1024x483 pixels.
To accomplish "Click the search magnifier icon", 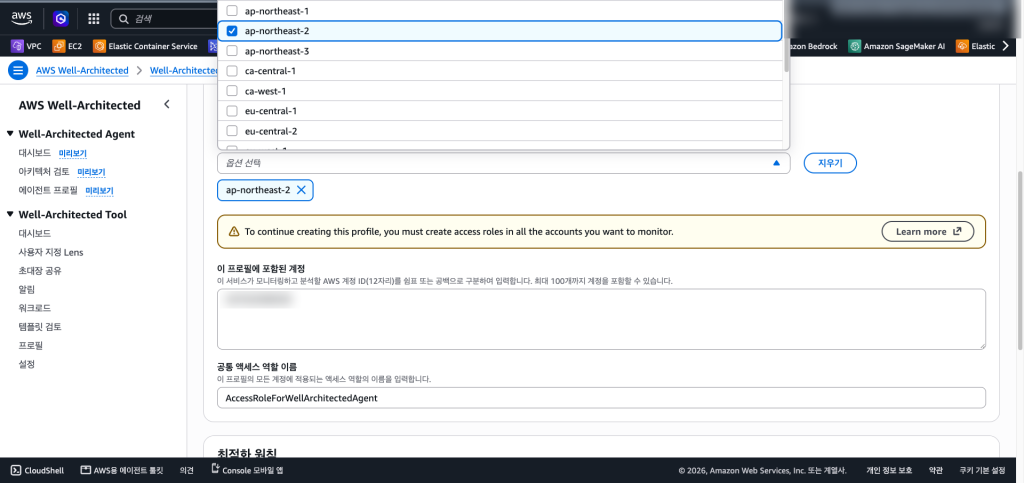I will click(124, 19).
